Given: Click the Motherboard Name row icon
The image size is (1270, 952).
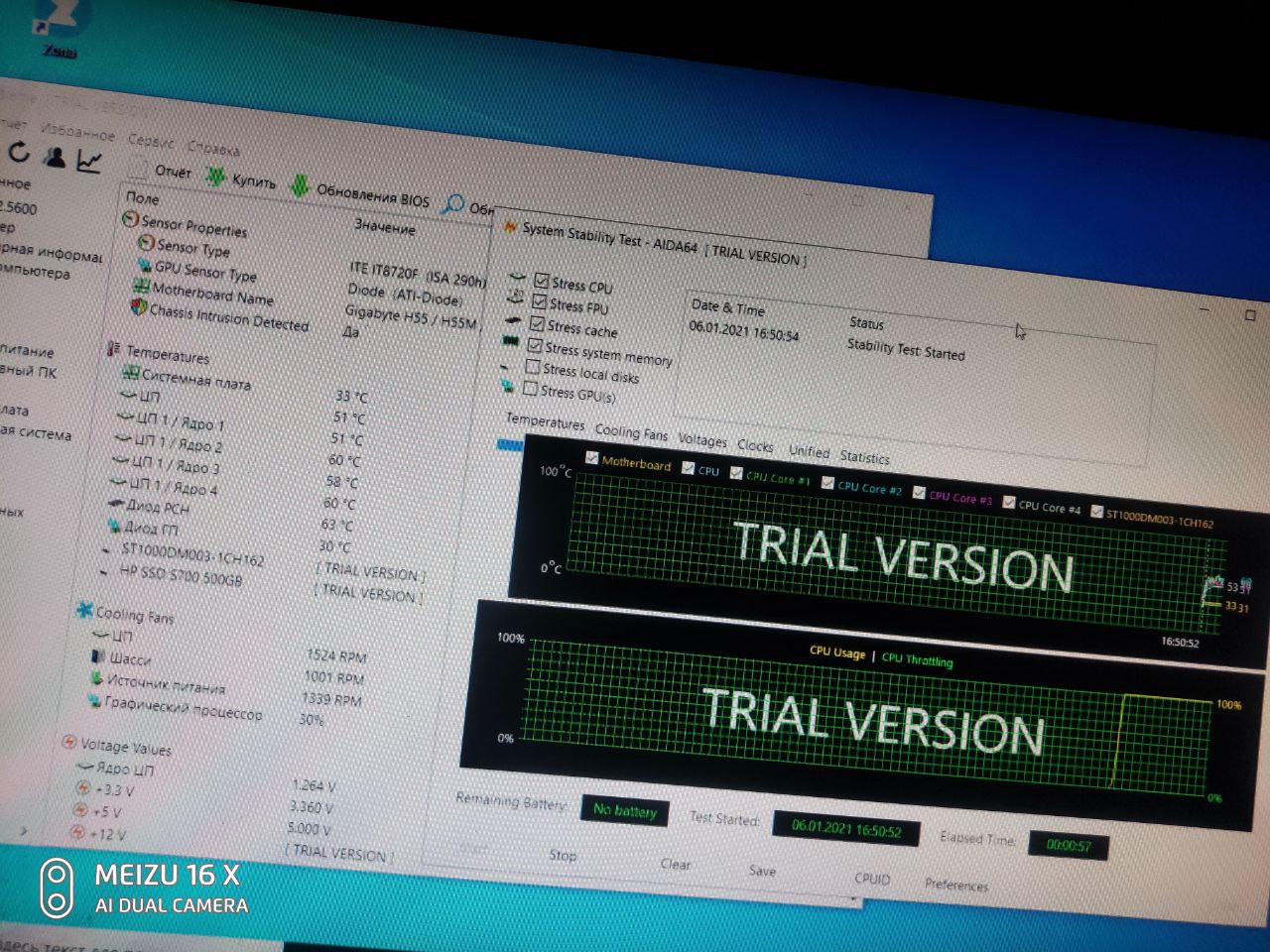Looking at the screenshot, I should click(140, 287).
